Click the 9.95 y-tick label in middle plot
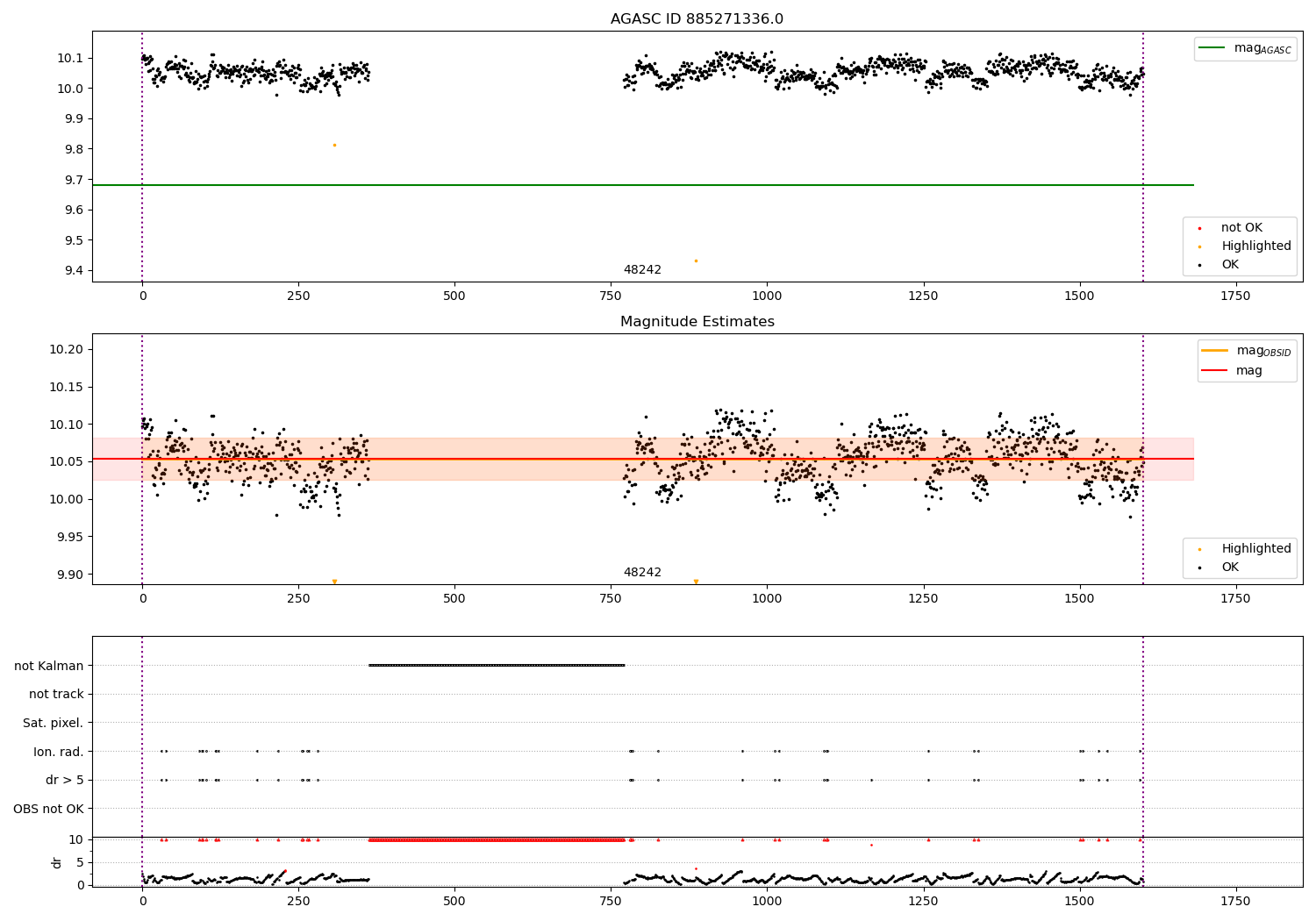The height and width of the screenshot is (921, 1316). 72,537
